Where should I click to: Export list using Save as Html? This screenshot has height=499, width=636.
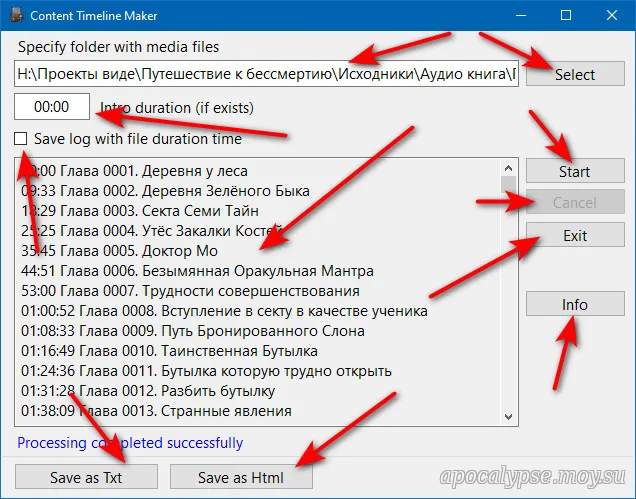click(241, 477)
